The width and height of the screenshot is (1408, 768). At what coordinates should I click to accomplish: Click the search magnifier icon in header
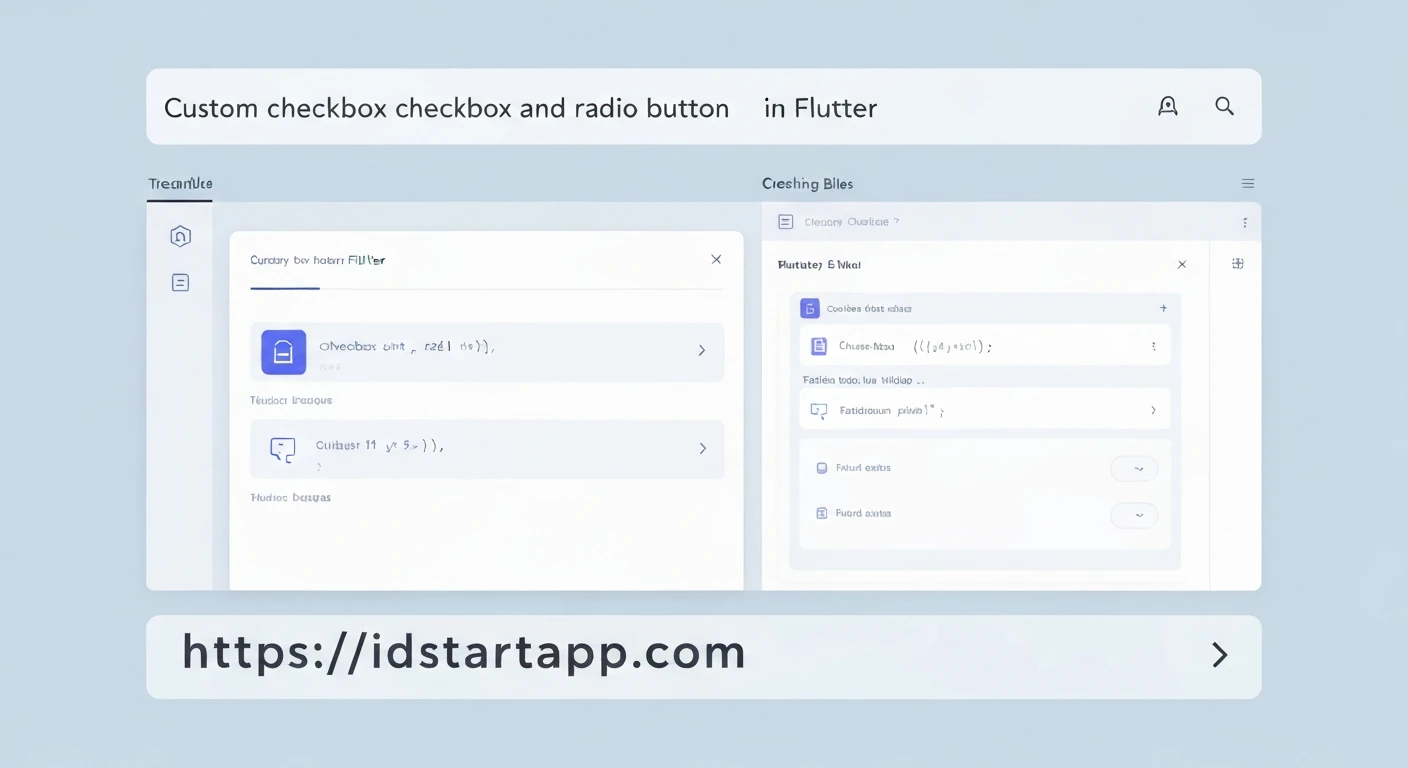(x=1224, y=106)
